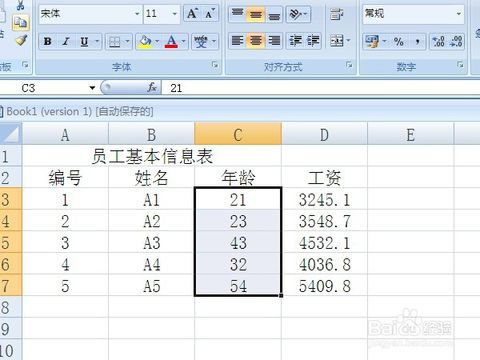Open borders dropdown arrow

128,41
